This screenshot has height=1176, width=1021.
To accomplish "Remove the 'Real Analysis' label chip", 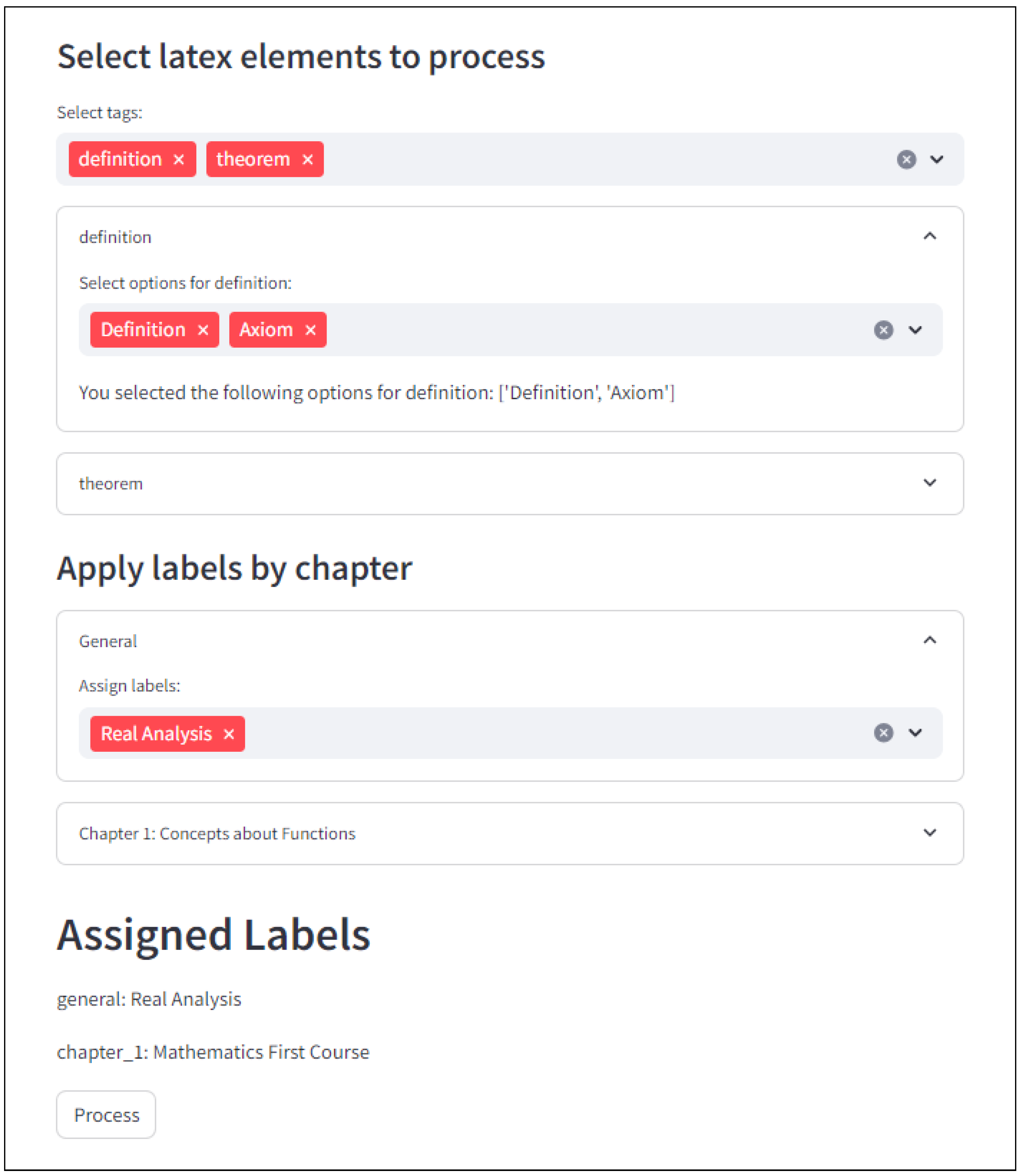I will point(229,734).
